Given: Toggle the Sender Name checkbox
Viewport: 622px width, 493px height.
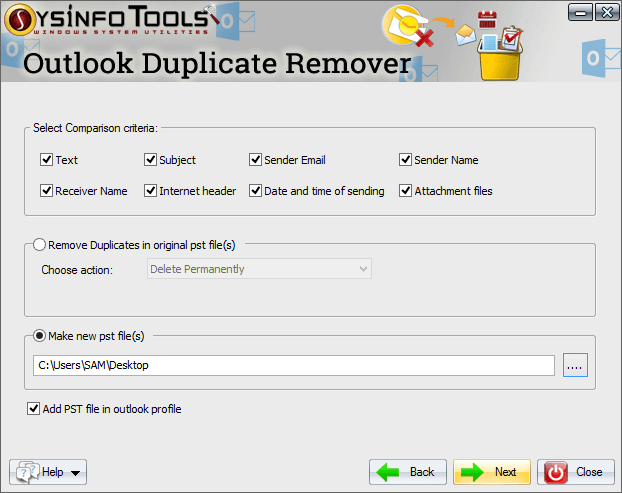Looking at the screenshot, I should point(405,160).
